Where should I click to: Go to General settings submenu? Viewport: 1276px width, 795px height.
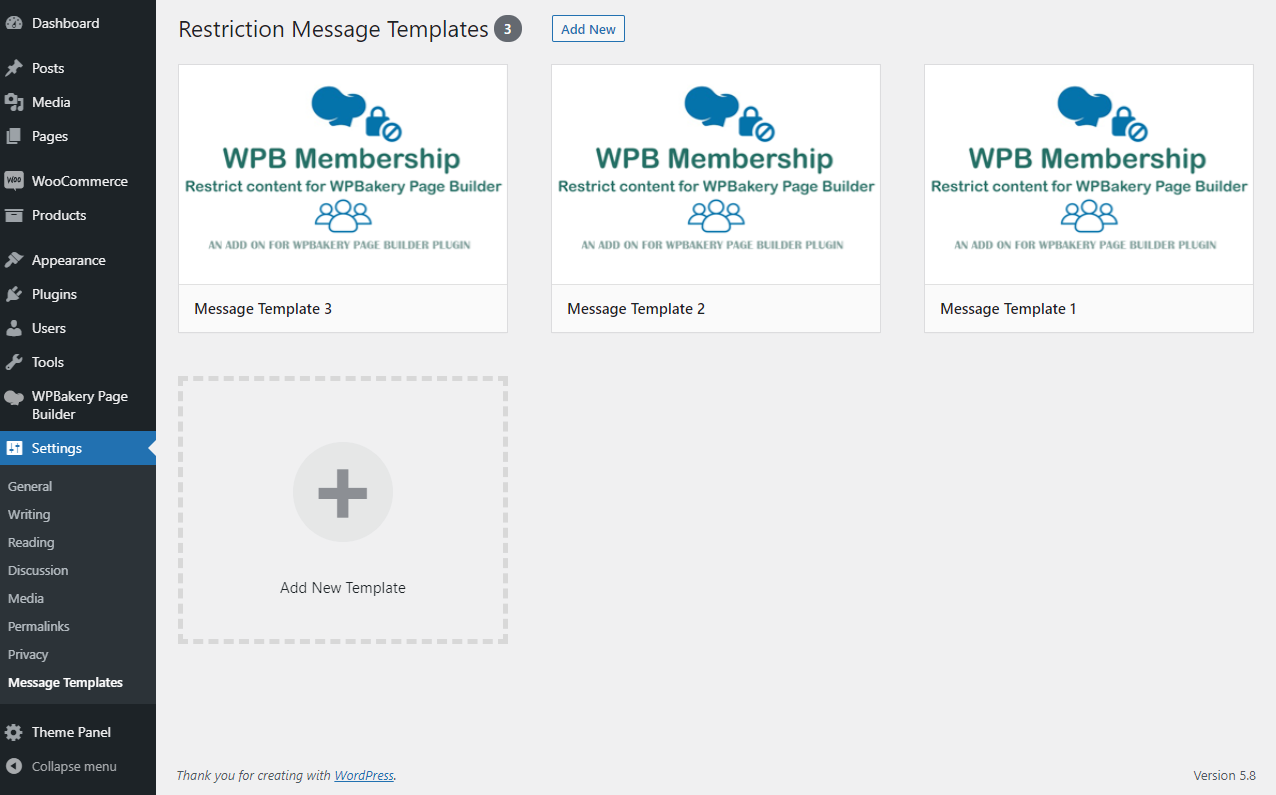(30, 486)
